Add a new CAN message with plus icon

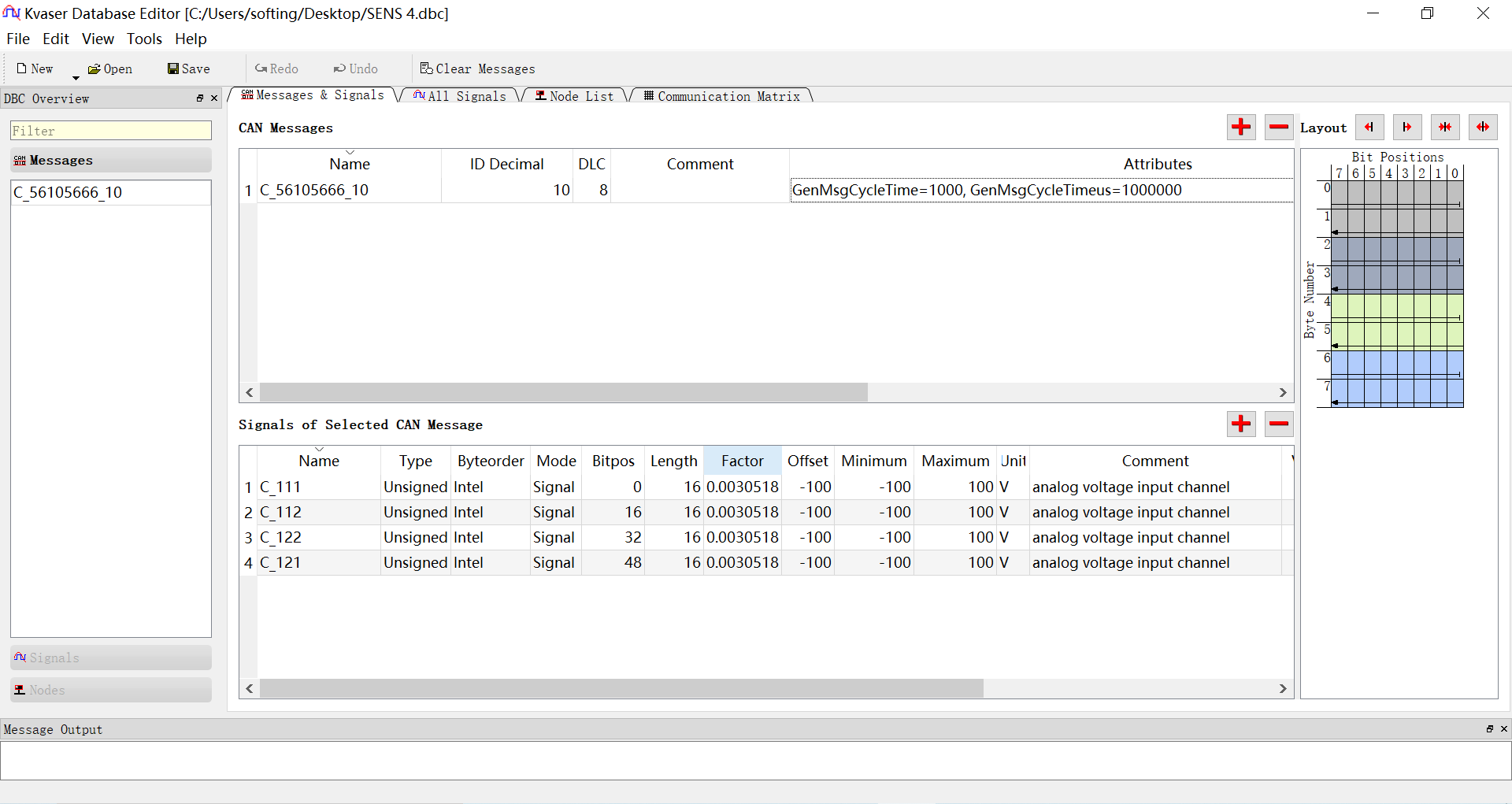[x=1241, y=127]
